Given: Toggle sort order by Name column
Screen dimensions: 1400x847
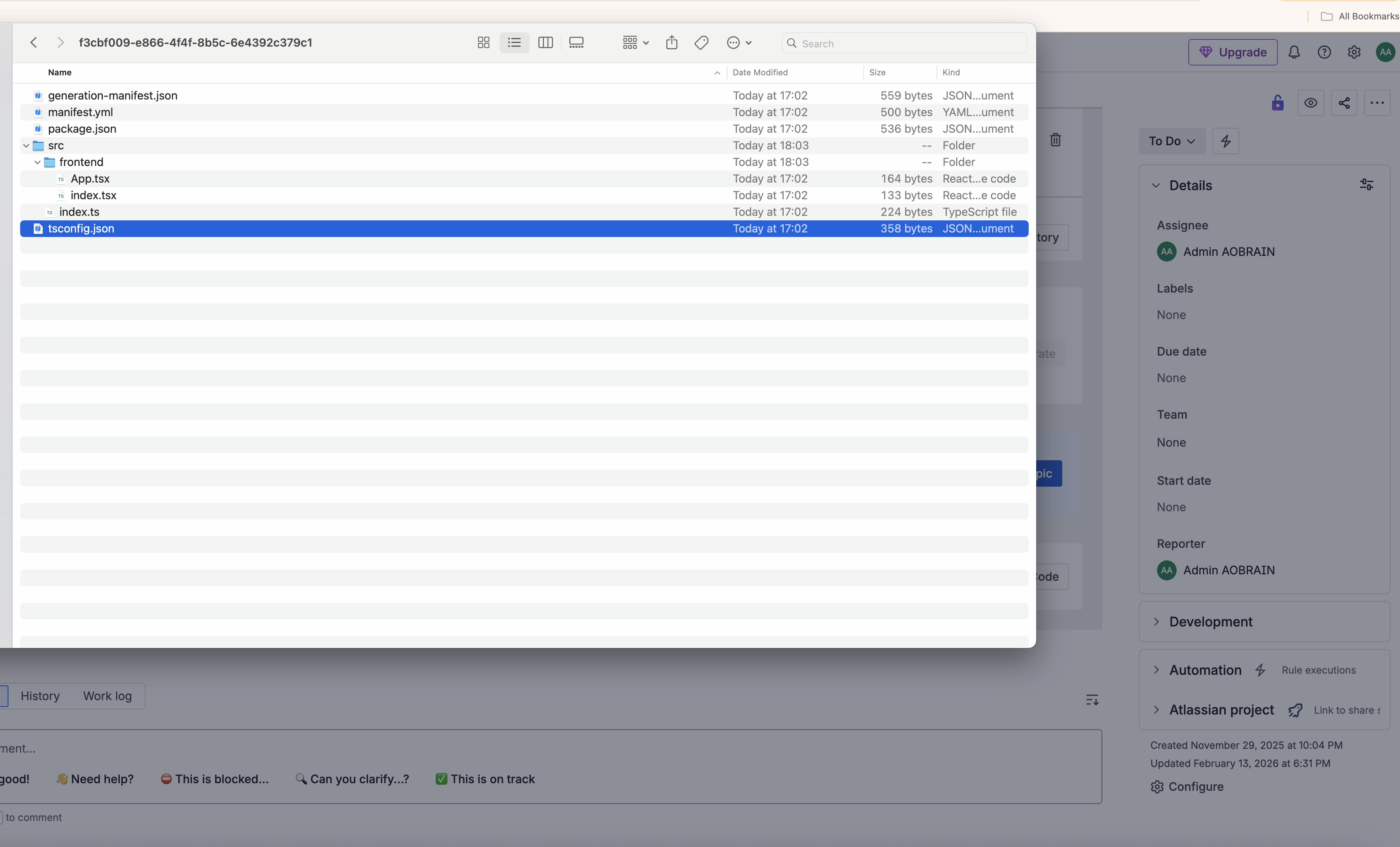Looking at the screenshot, I should tap(60, 72).
